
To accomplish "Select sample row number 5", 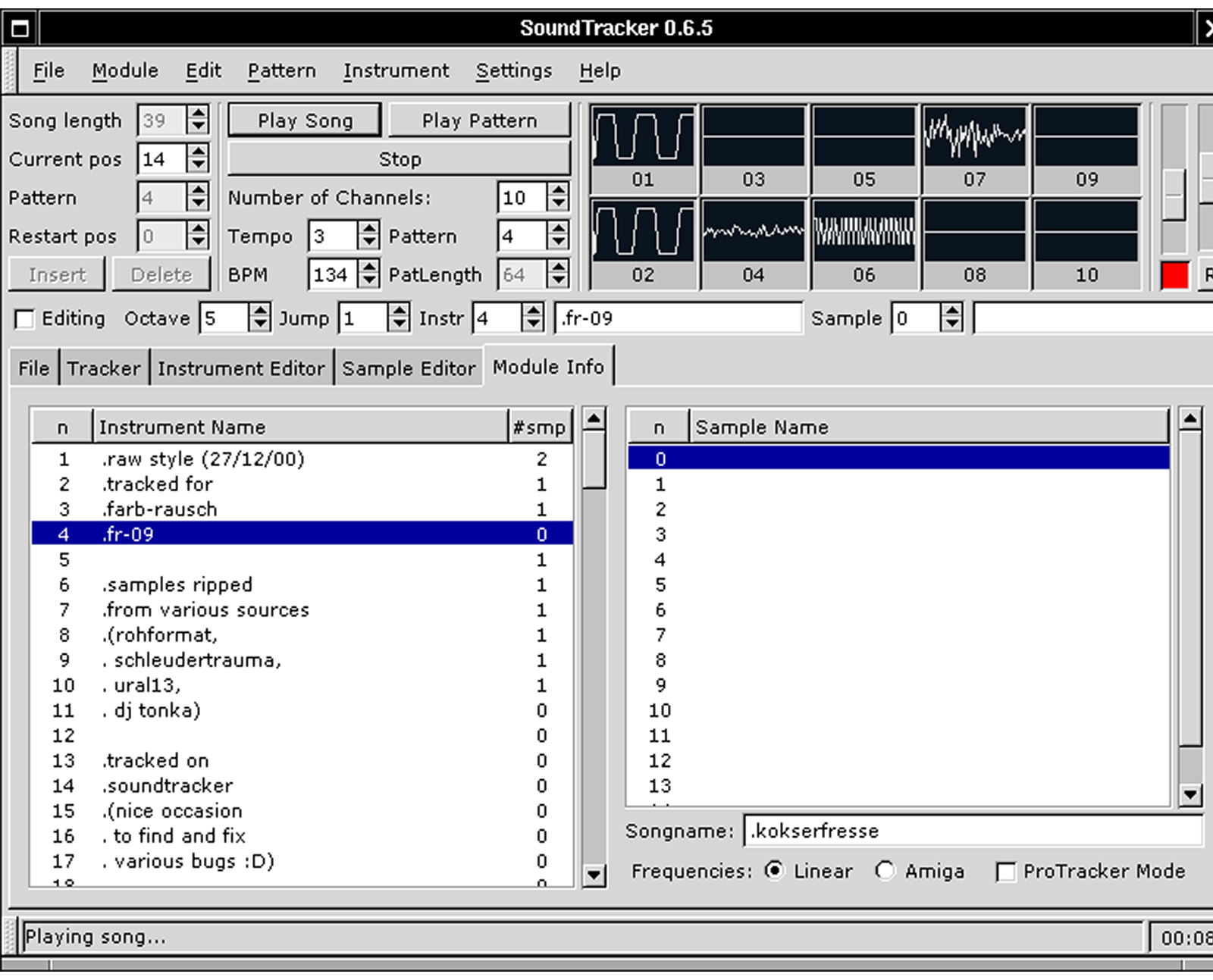I will (898, 585).
